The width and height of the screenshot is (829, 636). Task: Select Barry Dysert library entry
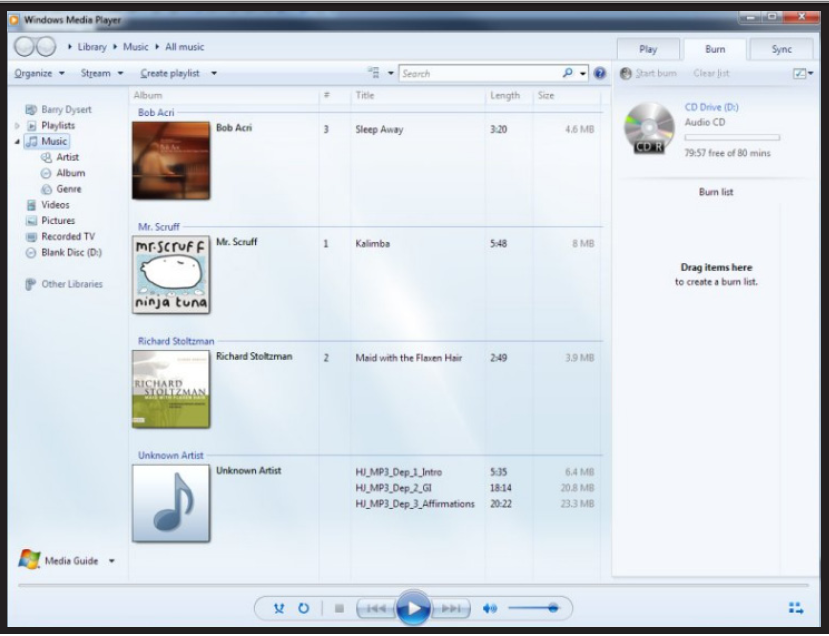point(66,109)
